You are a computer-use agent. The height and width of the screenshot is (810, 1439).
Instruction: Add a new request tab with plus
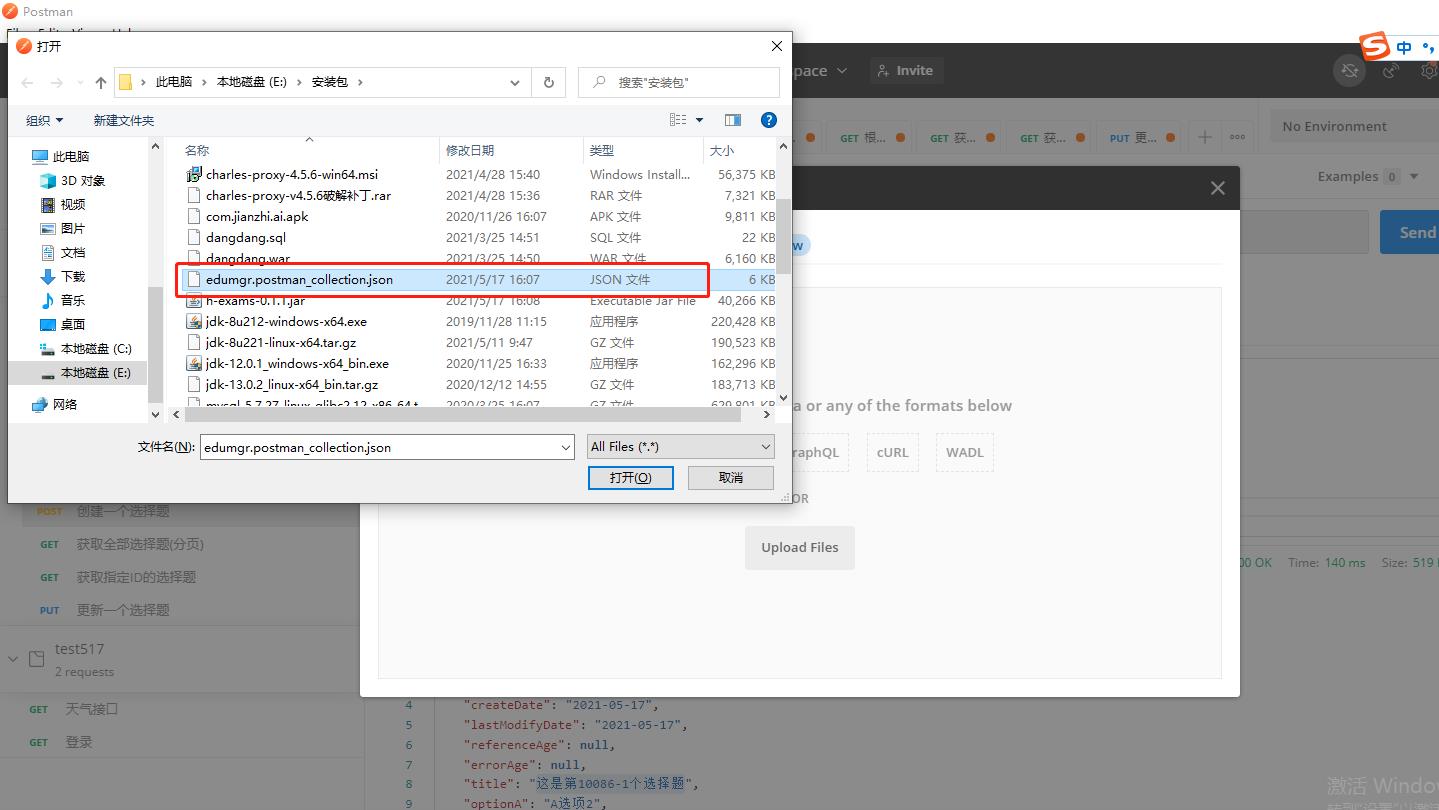click(x=1205, y=137)
